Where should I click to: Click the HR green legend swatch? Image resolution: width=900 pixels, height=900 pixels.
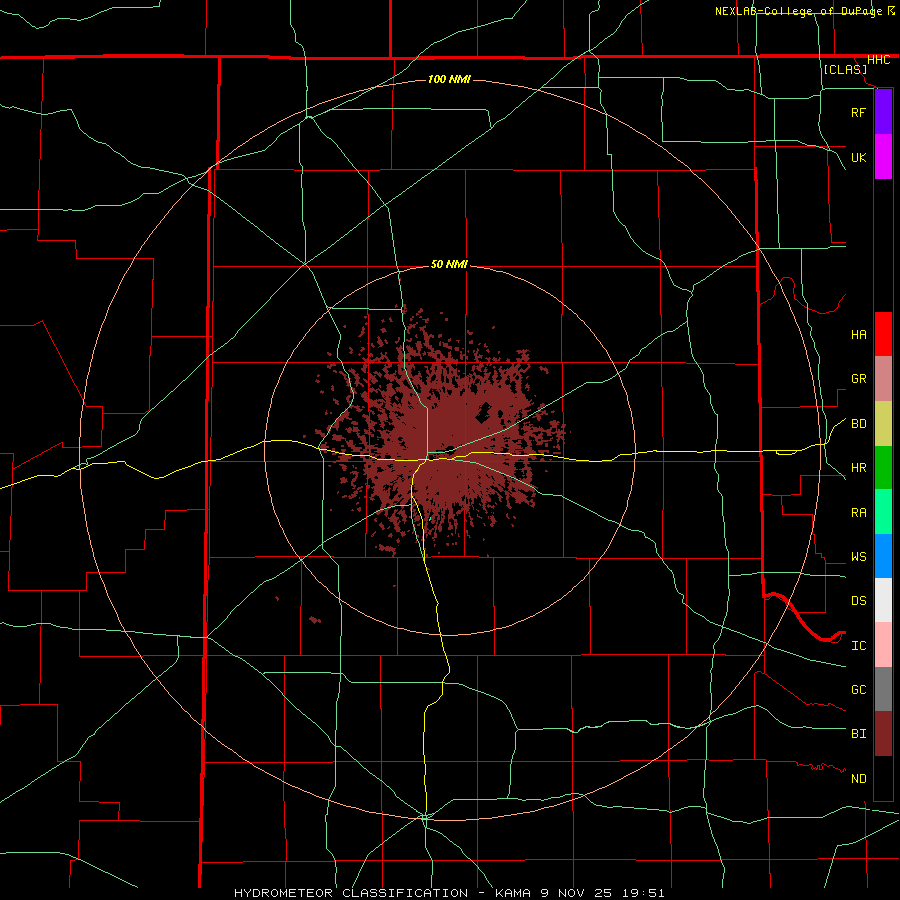883,468
